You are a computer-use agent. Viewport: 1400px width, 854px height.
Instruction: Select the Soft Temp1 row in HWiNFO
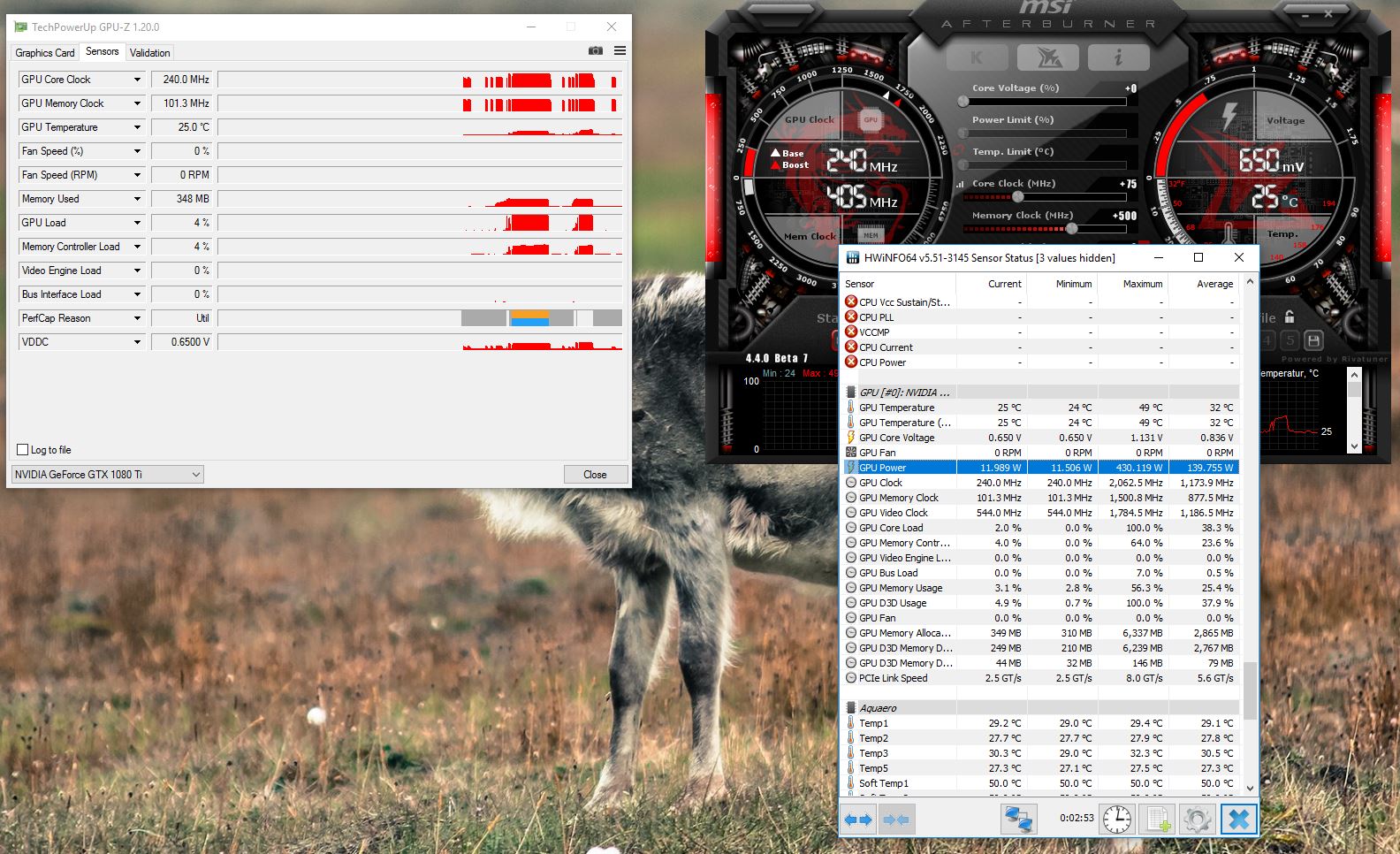1041,783
